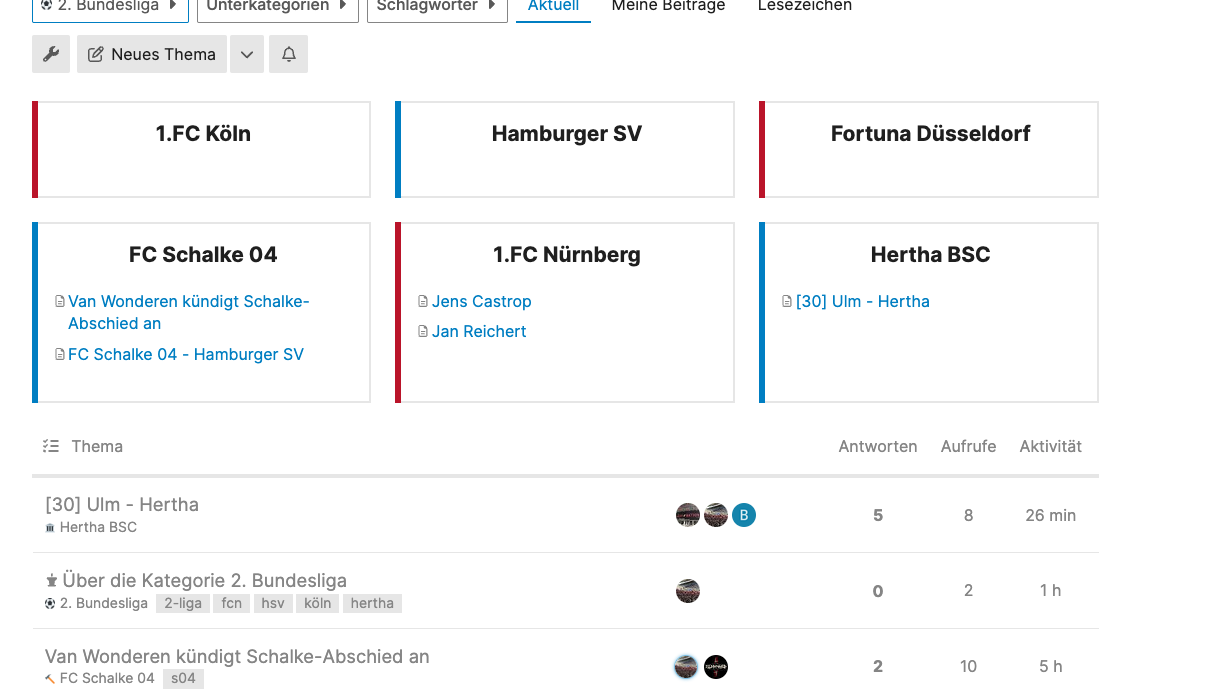
Task: Click the Neues Thema button
Action: [x=152, y=54]
